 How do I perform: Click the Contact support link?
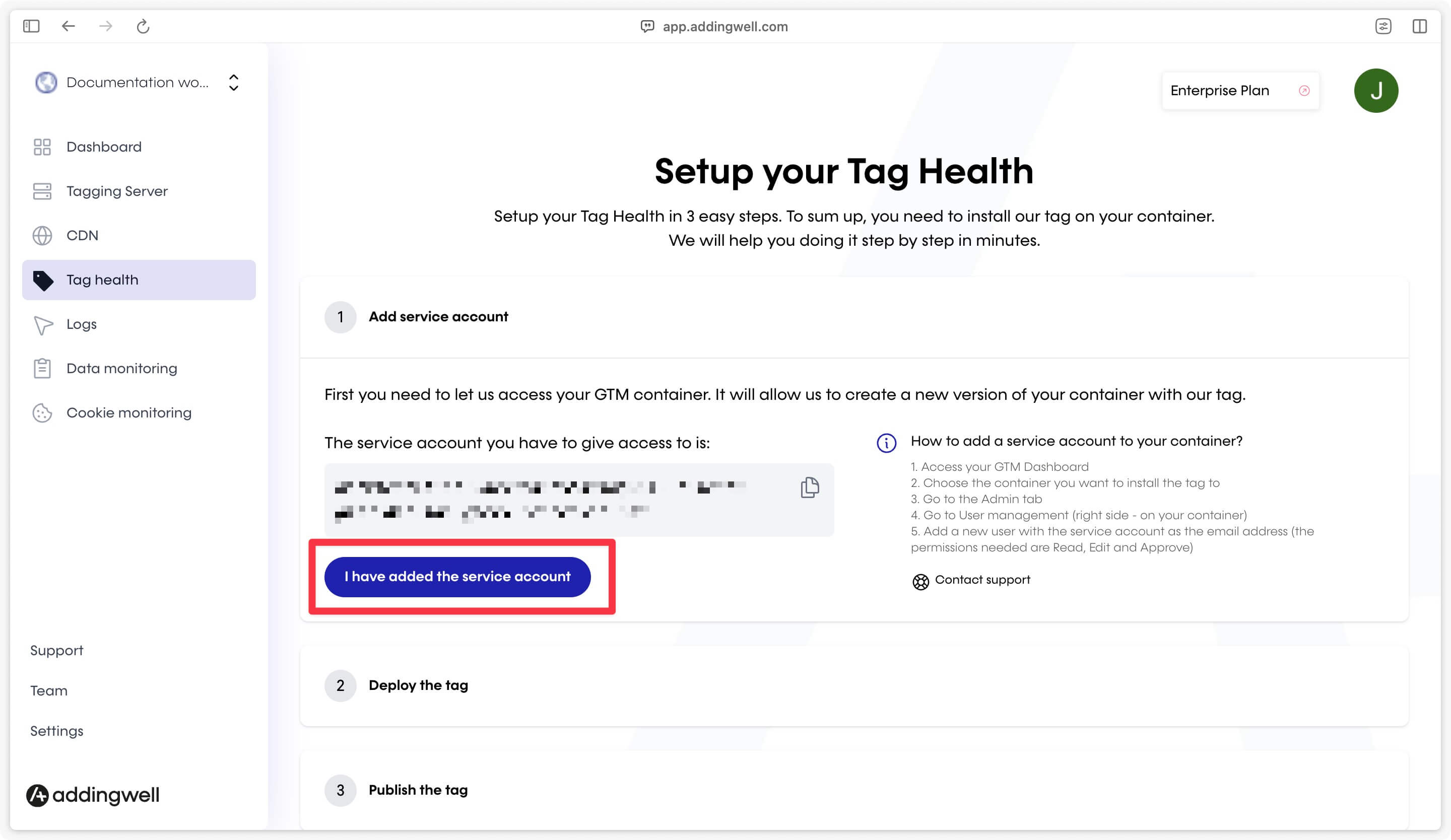[x=970, y=579]
